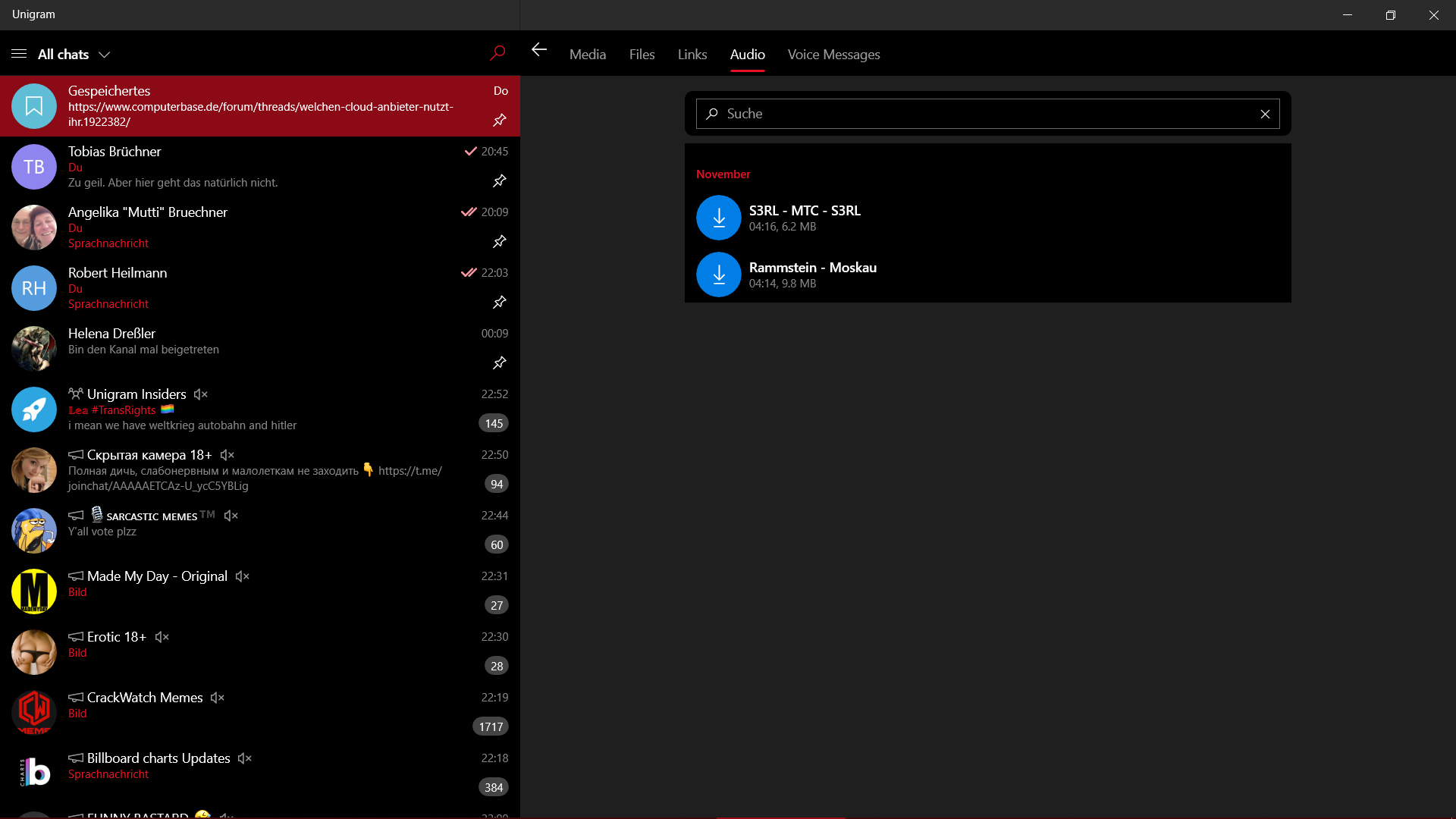The height and width of the screenshot is (819, 1456).
Task: Click muted icon beside Made My Day
Action: (242, 576)
